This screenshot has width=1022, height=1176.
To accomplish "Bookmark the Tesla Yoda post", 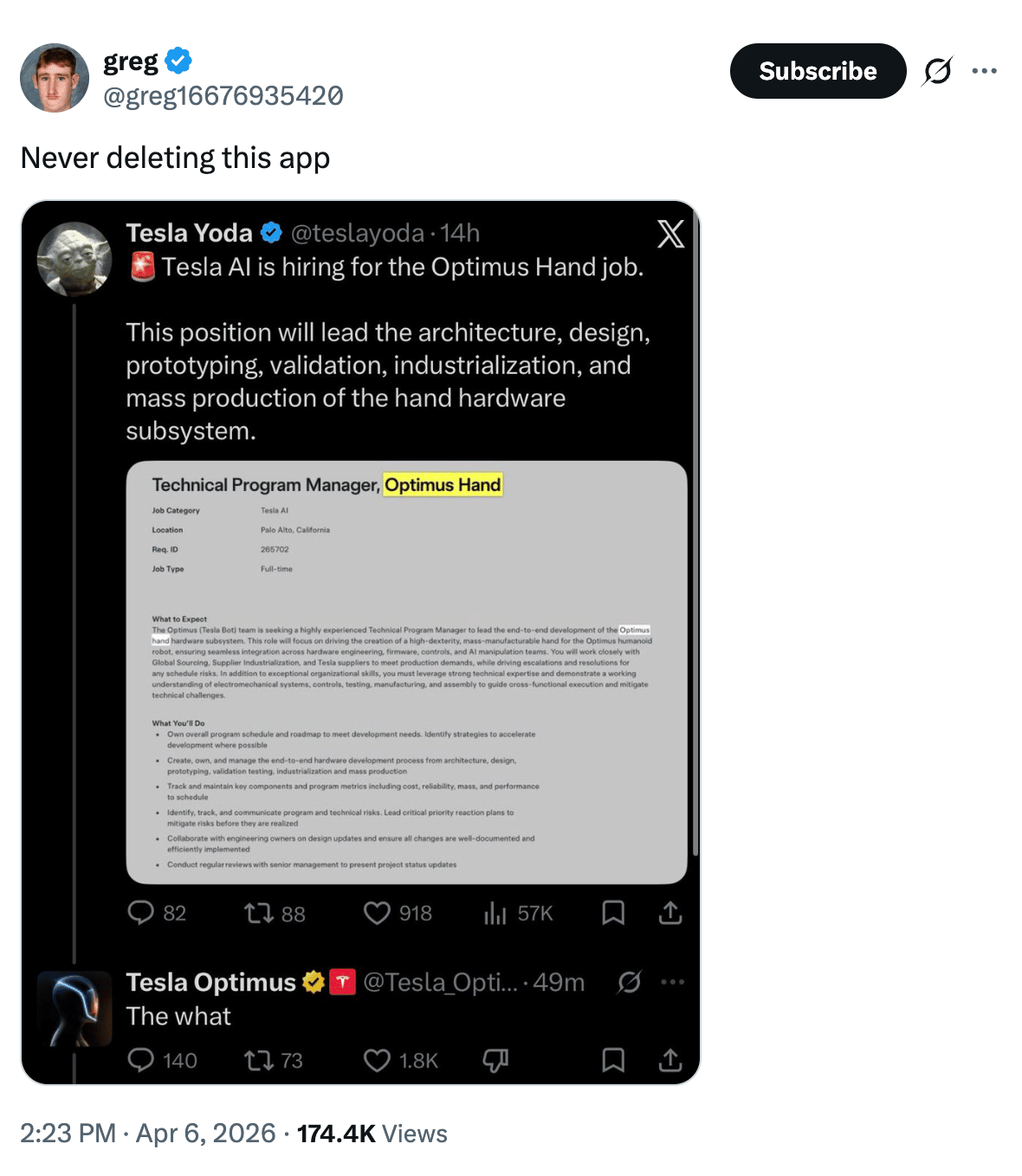I will pyautogui.click(x=613, y=913).
